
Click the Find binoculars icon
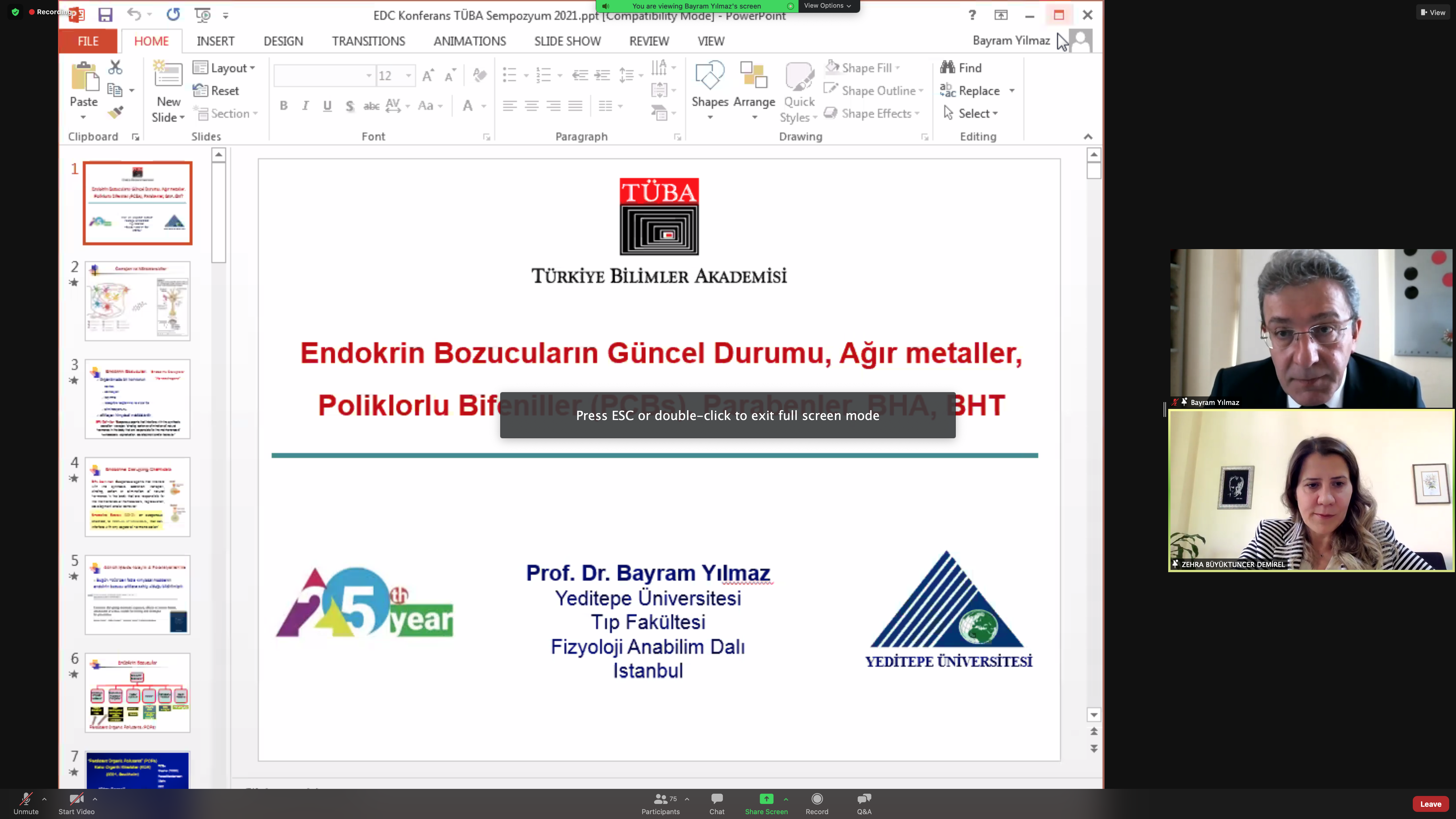(x=948, y=67)
